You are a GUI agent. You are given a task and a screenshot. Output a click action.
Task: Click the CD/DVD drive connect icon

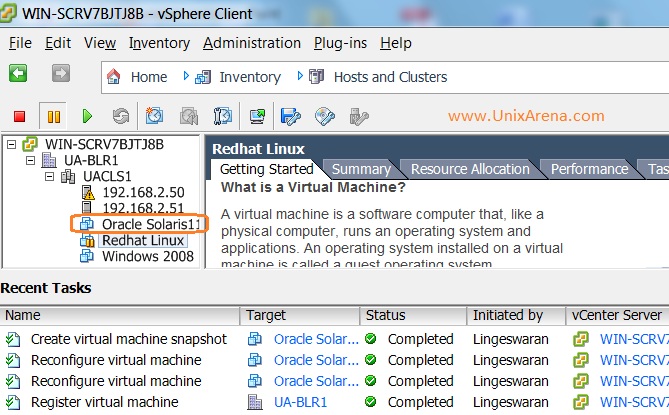click(x=325, y=116)
